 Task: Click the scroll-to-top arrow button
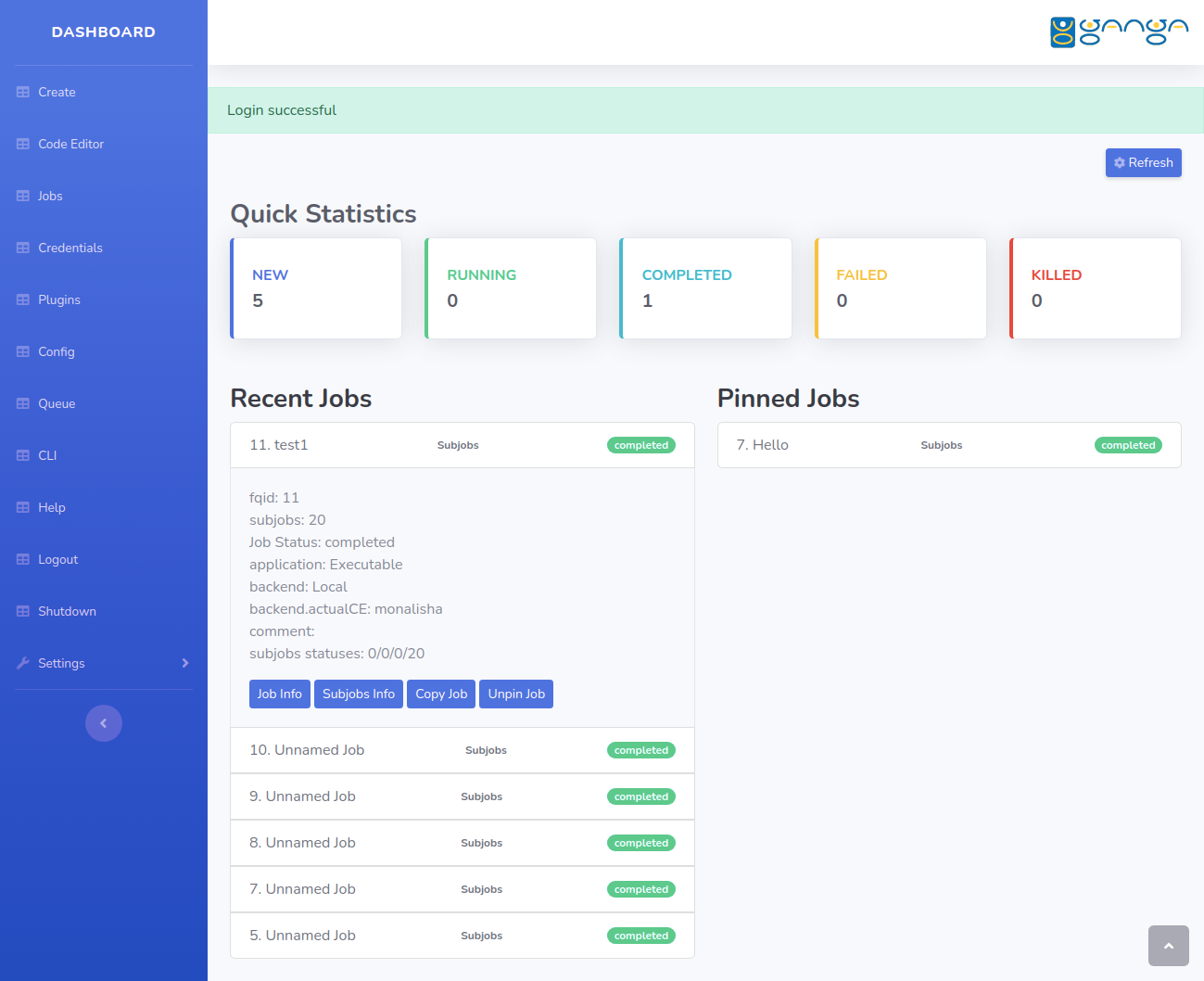point(1168,945)
